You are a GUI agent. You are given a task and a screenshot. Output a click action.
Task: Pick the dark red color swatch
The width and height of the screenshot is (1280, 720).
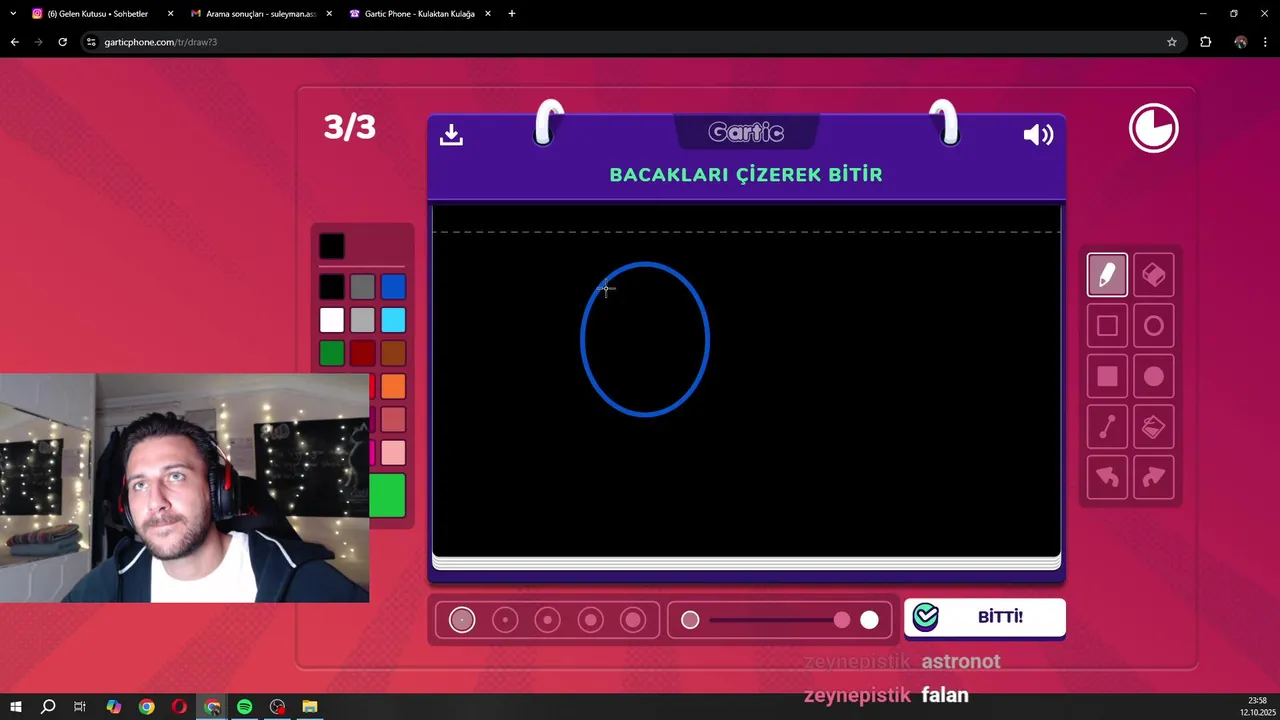point(362,353)
